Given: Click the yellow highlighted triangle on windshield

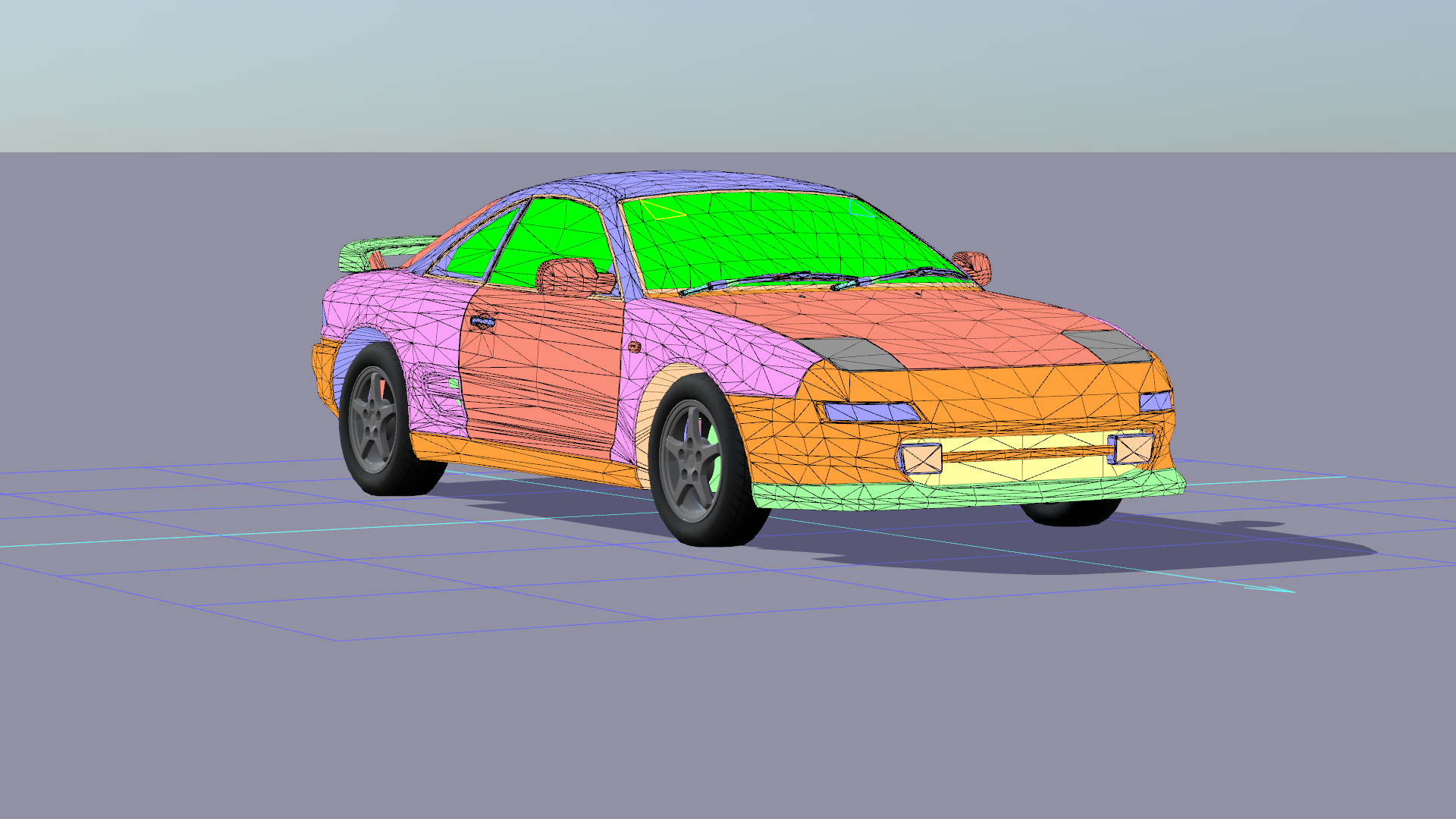Looking at the screenshot, I should (662, 210).
